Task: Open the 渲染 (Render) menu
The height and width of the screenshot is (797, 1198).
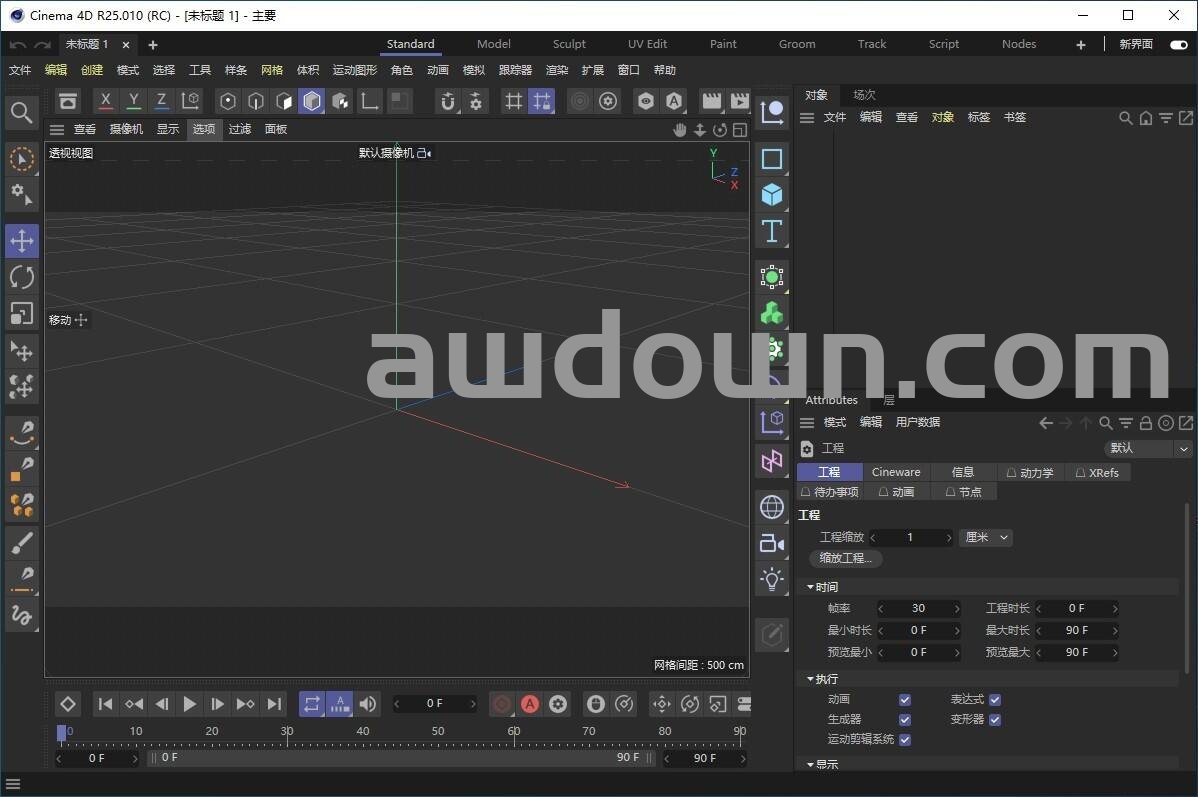Action: click(557, 71)
